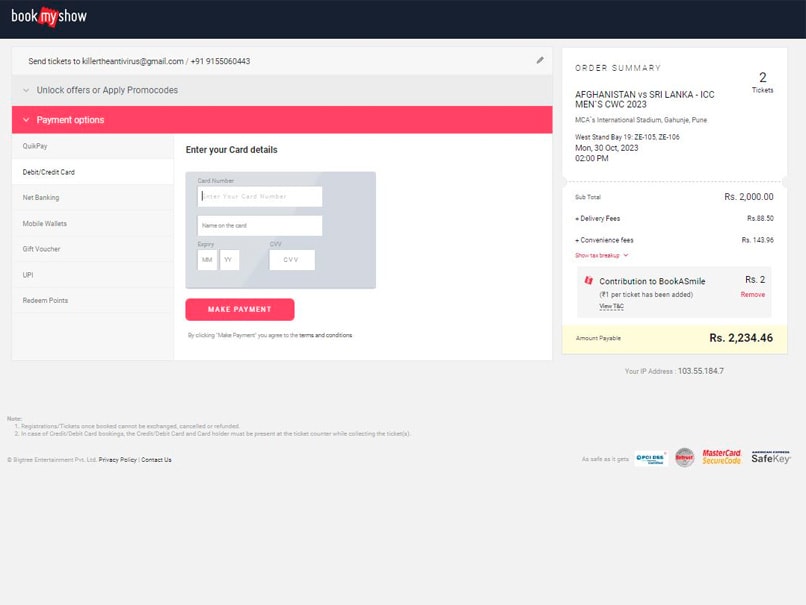Expand Show tax breakup
The width and height of the screenshot is (806, 605).
click(x=601, y=255)
